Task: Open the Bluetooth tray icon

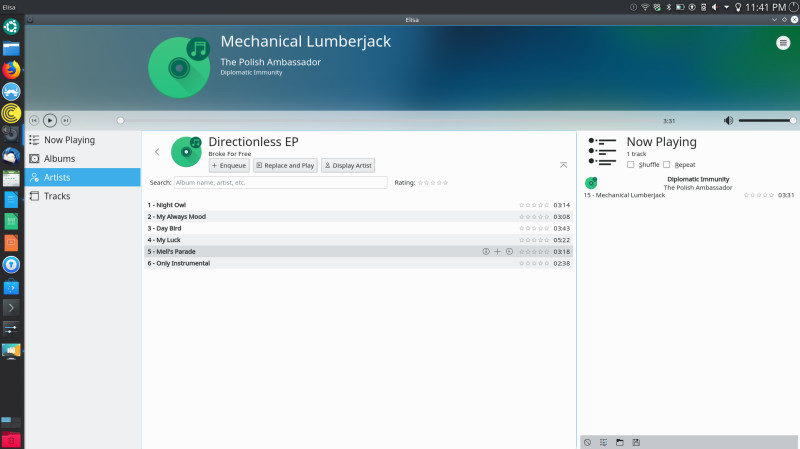Action: tap(668, 7)
